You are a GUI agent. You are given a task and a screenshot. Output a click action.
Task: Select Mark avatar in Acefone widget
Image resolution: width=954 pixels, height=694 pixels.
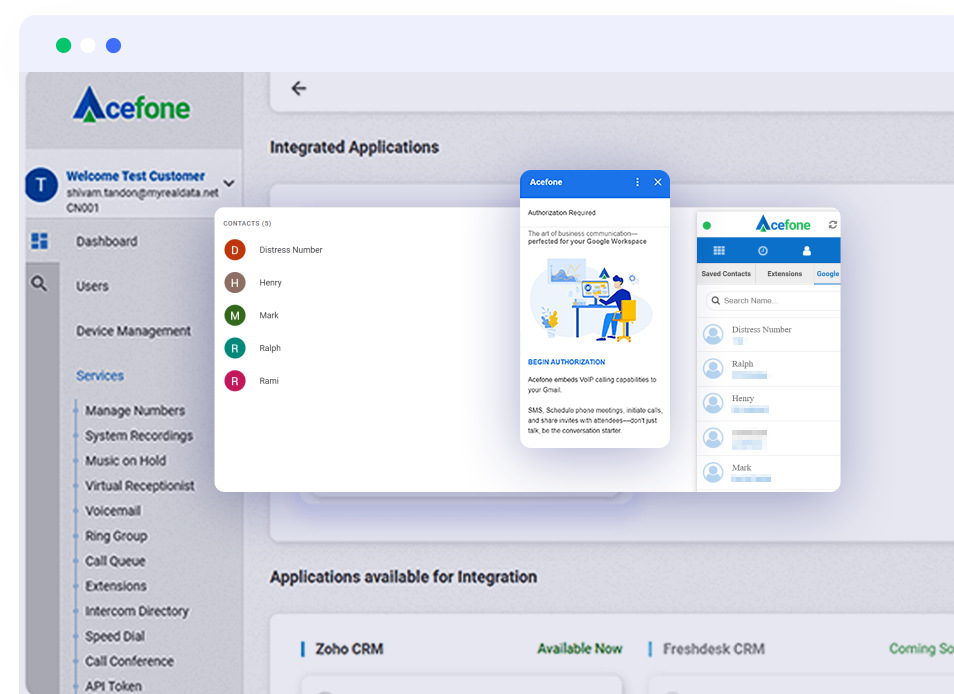(713, 473)
